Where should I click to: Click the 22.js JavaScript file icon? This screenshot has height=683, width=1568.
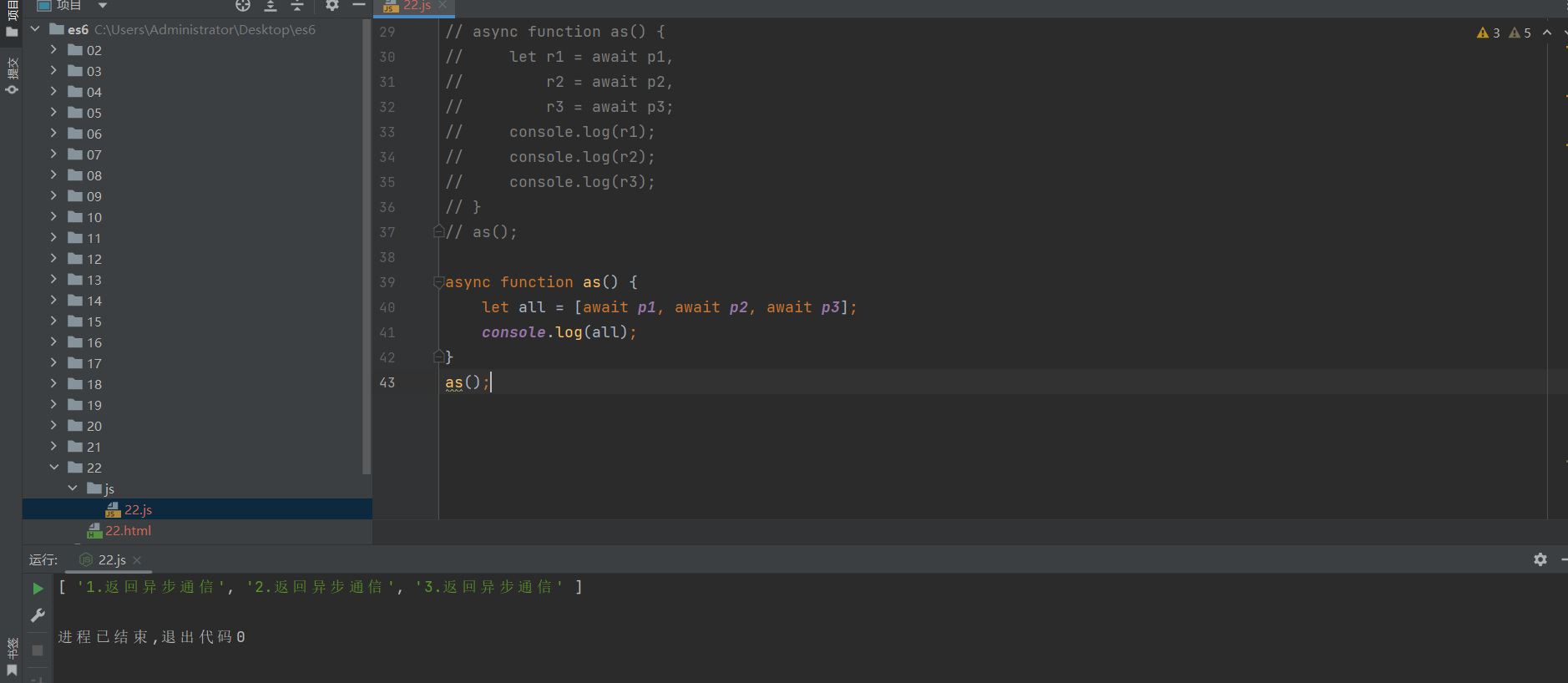(x=114, y=509)
